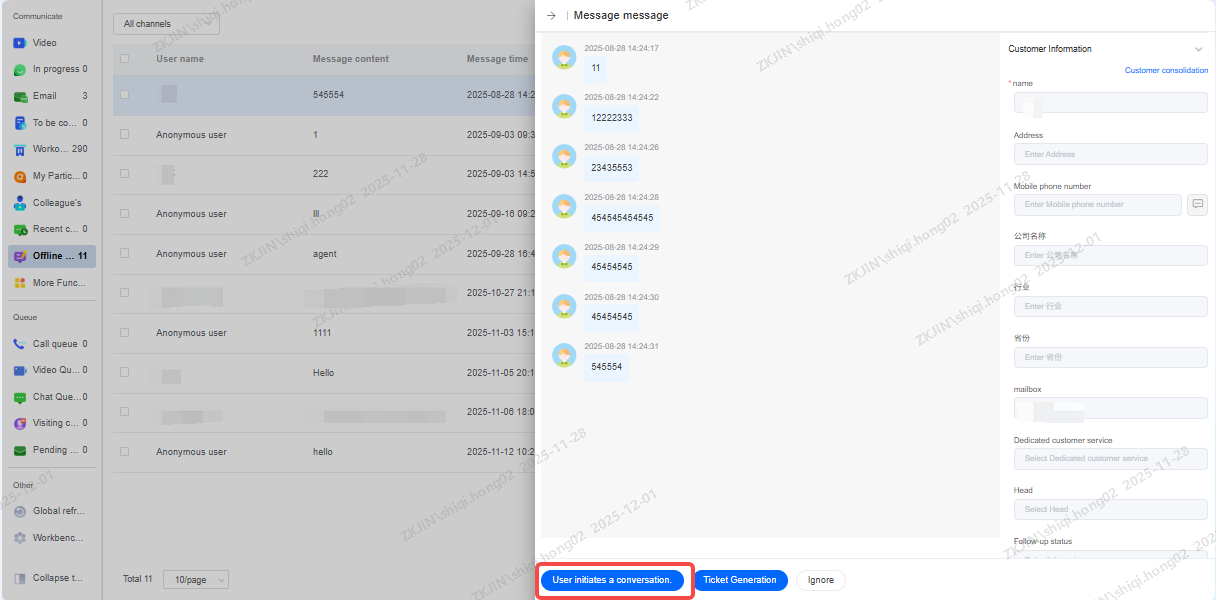Image resolution: width=1216 pixels, height=600 pixels.
Task: Click the Ticket Generation button
Action: tap(740, 580)
